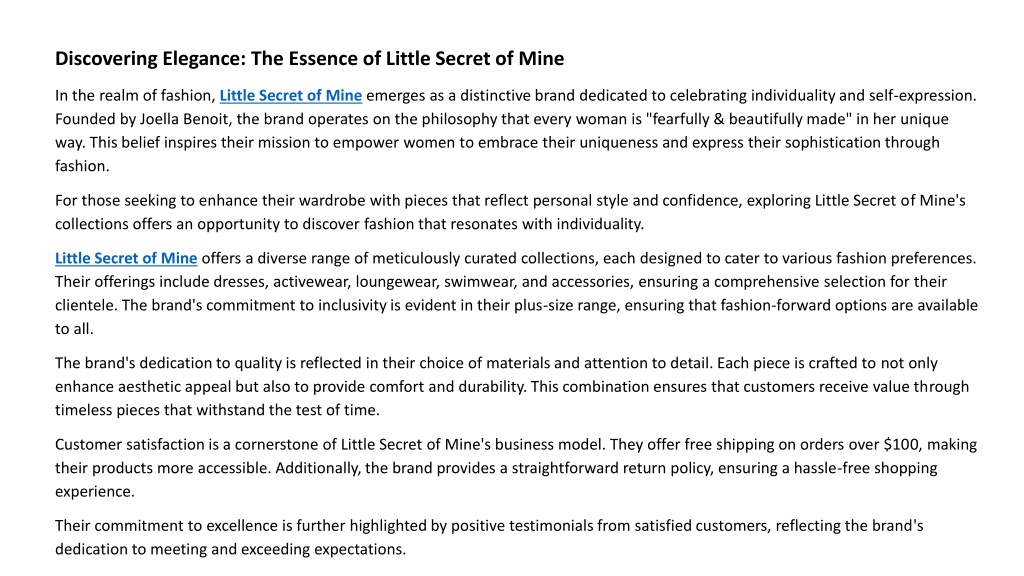Follow the Little Secret of Mine link starting third paragraph
The image size is (1024, 576).
(x=126, y=258)
